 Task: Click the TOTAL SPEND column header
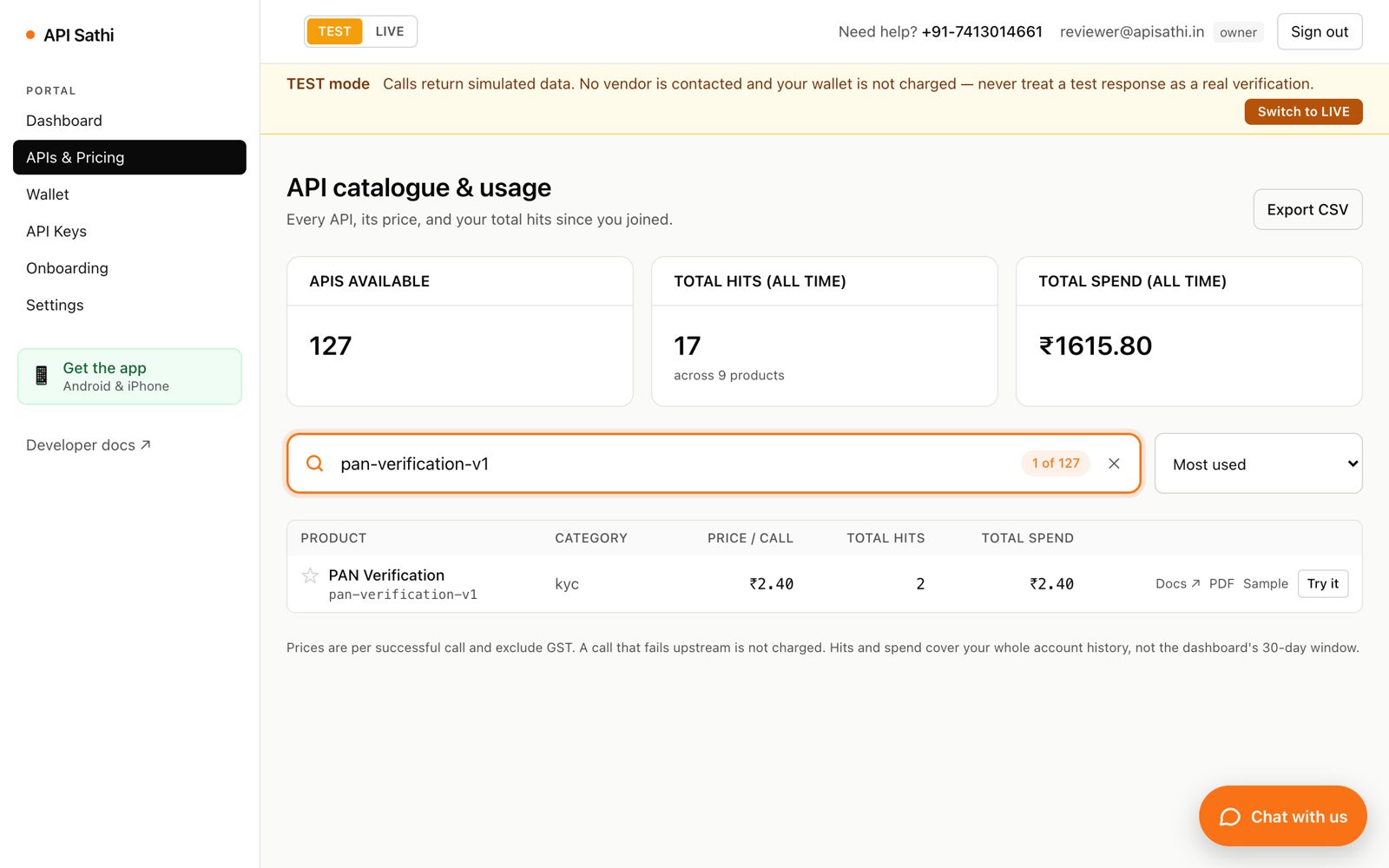point(1028,538)
